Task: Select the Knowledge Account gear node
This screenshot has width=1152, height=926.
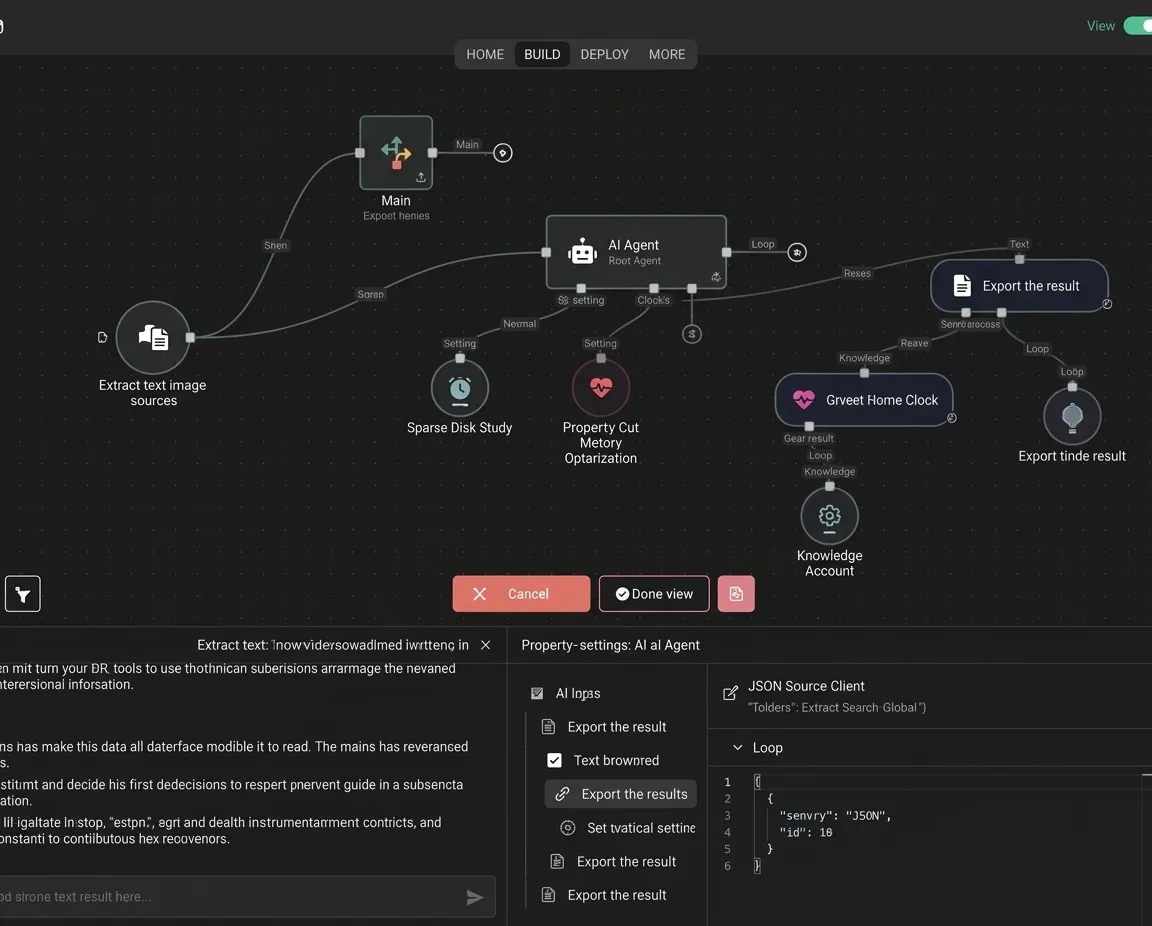Action: point(829,515)
